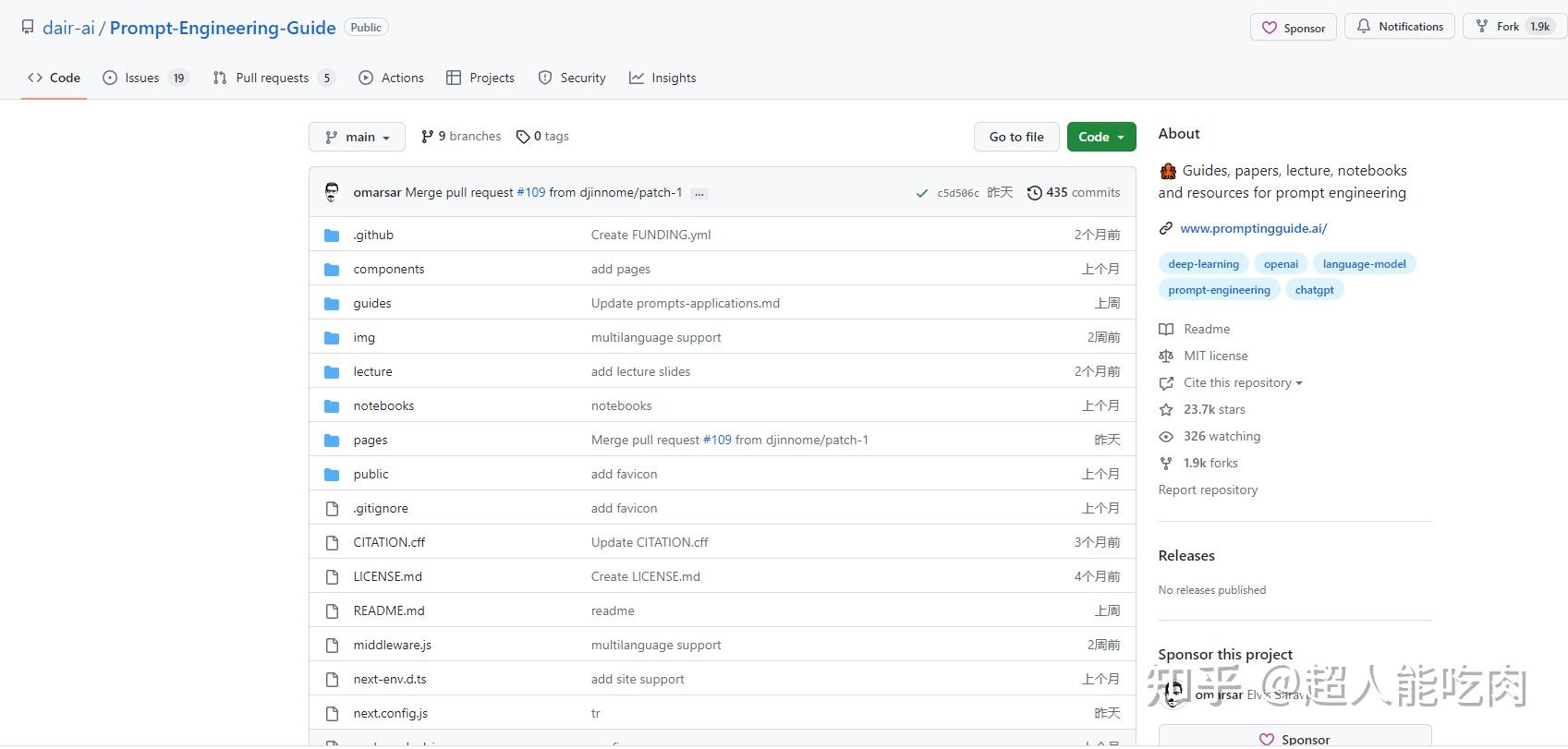Screen dimensions: 1568x749
Task: Click the middleware.js file icon
Action: pyautogui.click(x=332, y=646)
